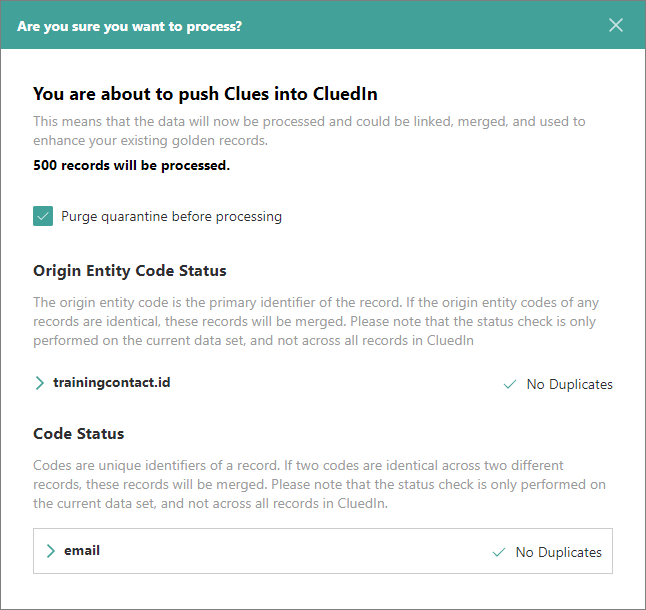This screenshot has width=646, height=610.
Task: Click the 'This means that the data' paragraph
Action: tap(309, 131)
